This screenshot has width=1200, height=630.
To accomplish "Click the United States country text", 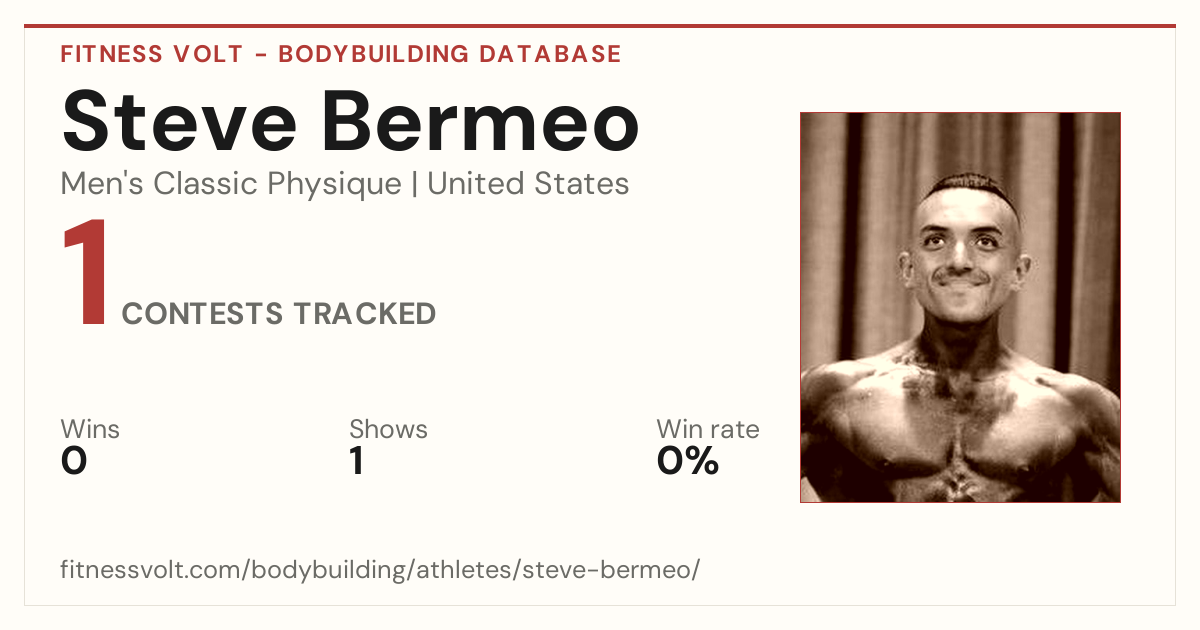I will [x=528, y=184].
